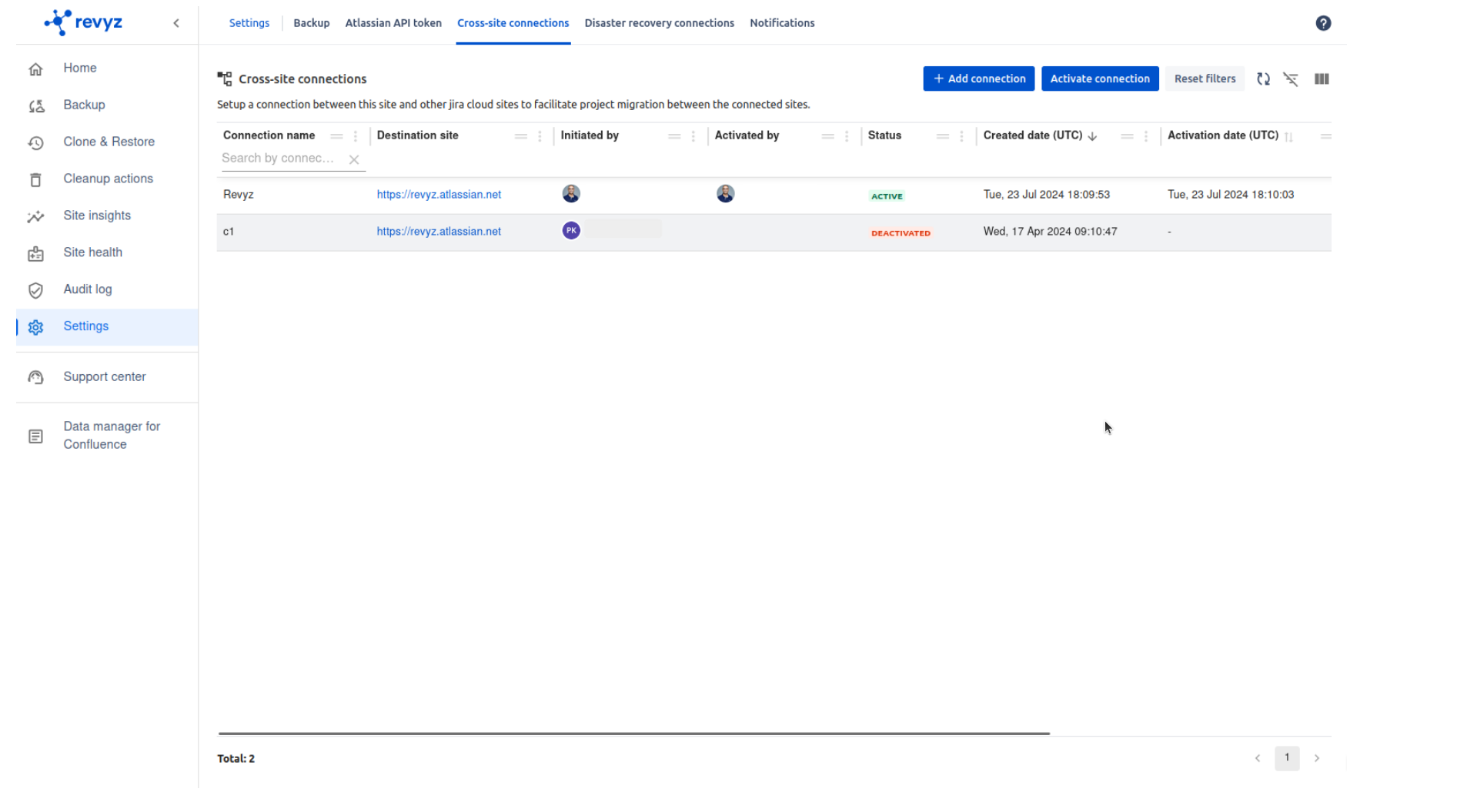1467x812 pixels.
Task: Sort by Created date (UTC) arrow
Action: click(1092, 136)
